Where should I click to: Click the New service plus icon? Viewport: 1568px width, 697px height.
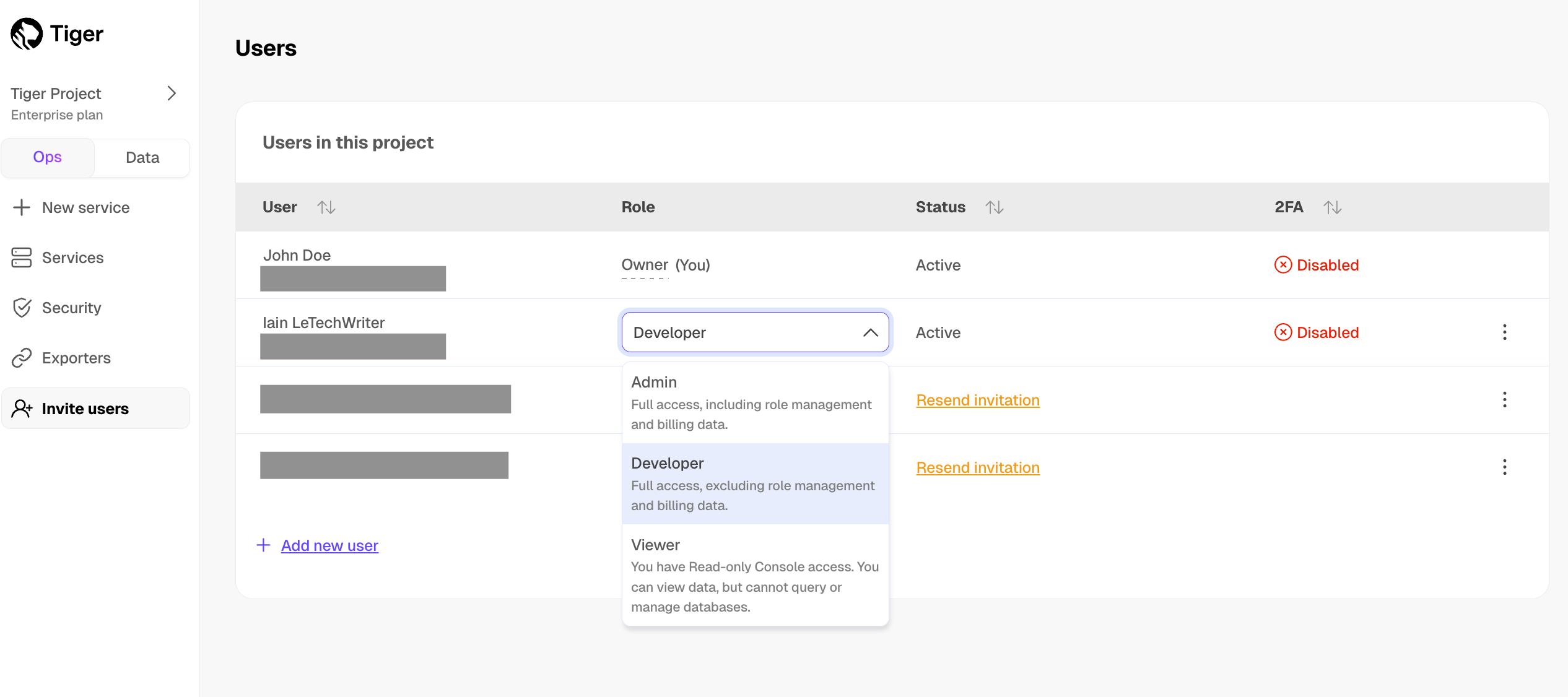pyautogui.click(x=22, y=207)
